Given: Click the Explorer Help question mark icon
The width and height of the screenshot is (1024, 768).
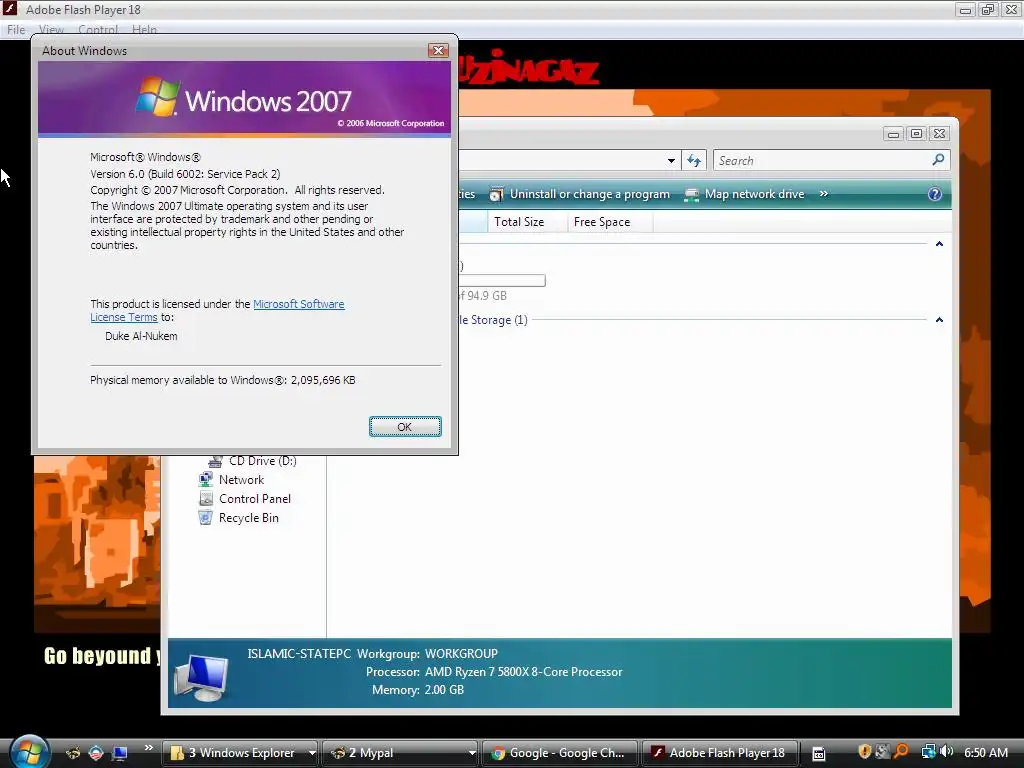Looking at the screenshot, I should click(935, 194).
